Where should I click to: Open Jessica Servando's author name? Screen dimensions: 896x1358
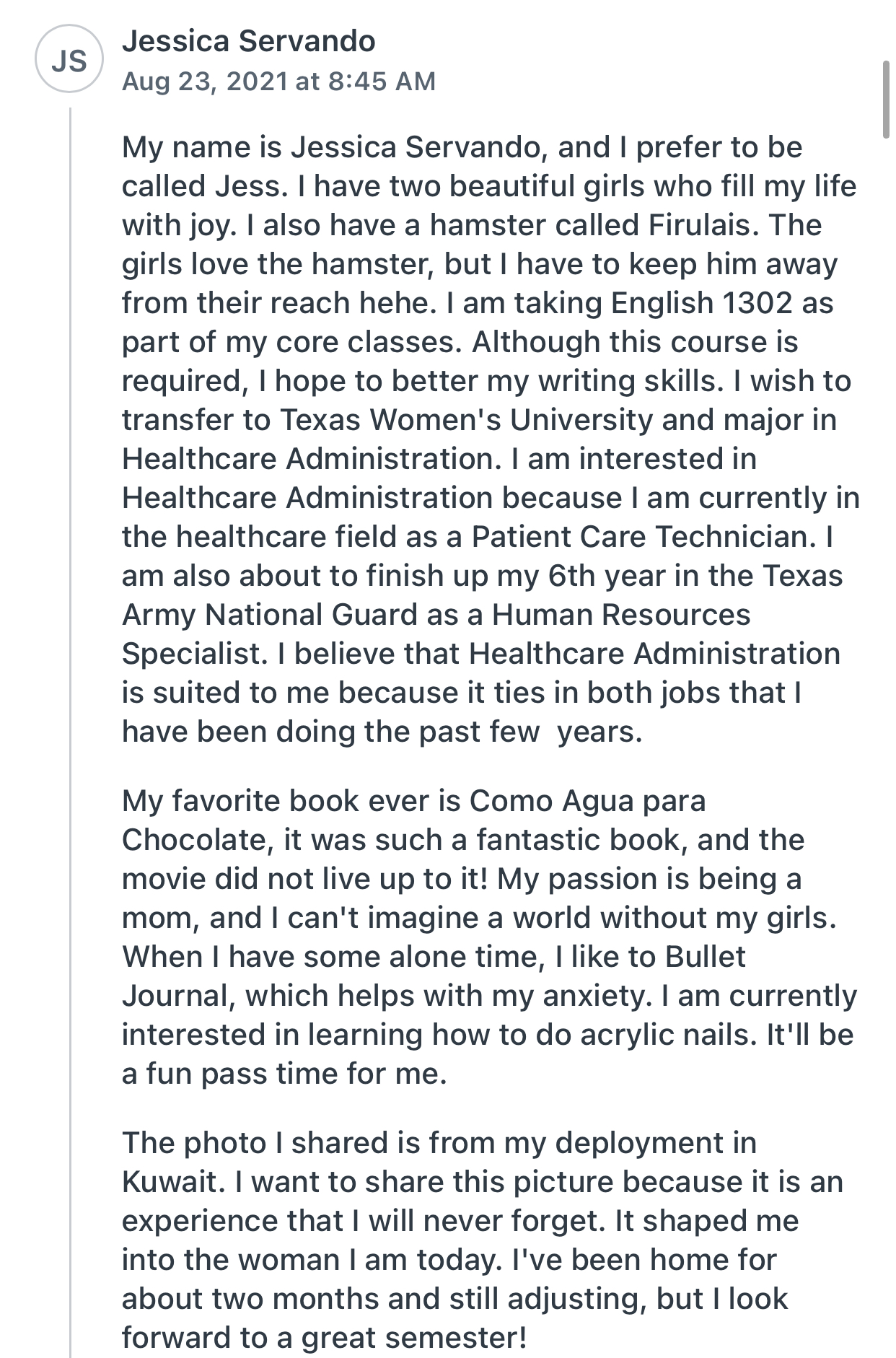click(248, 41)
